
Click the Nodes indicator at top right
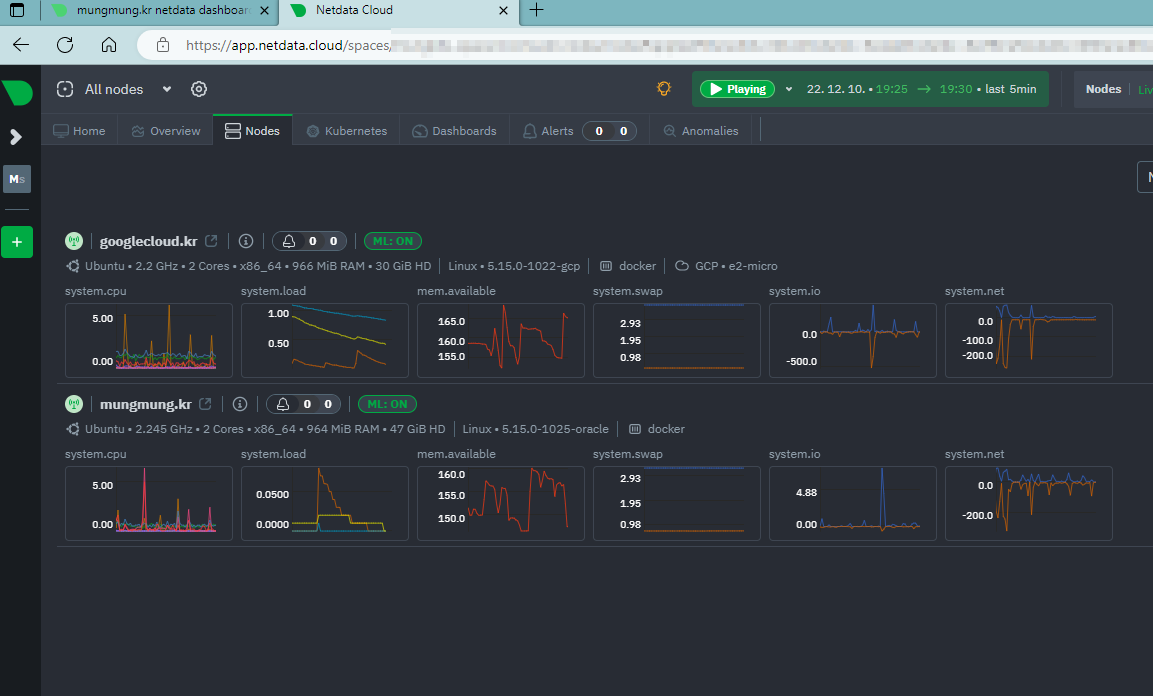(x=1103, y=89)
